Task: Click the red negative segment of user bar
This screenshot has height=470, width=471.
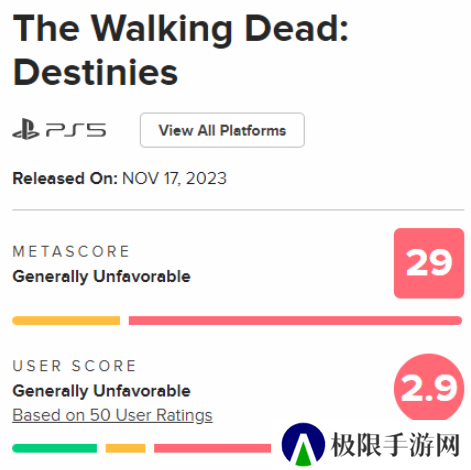Action: (212, 448)
